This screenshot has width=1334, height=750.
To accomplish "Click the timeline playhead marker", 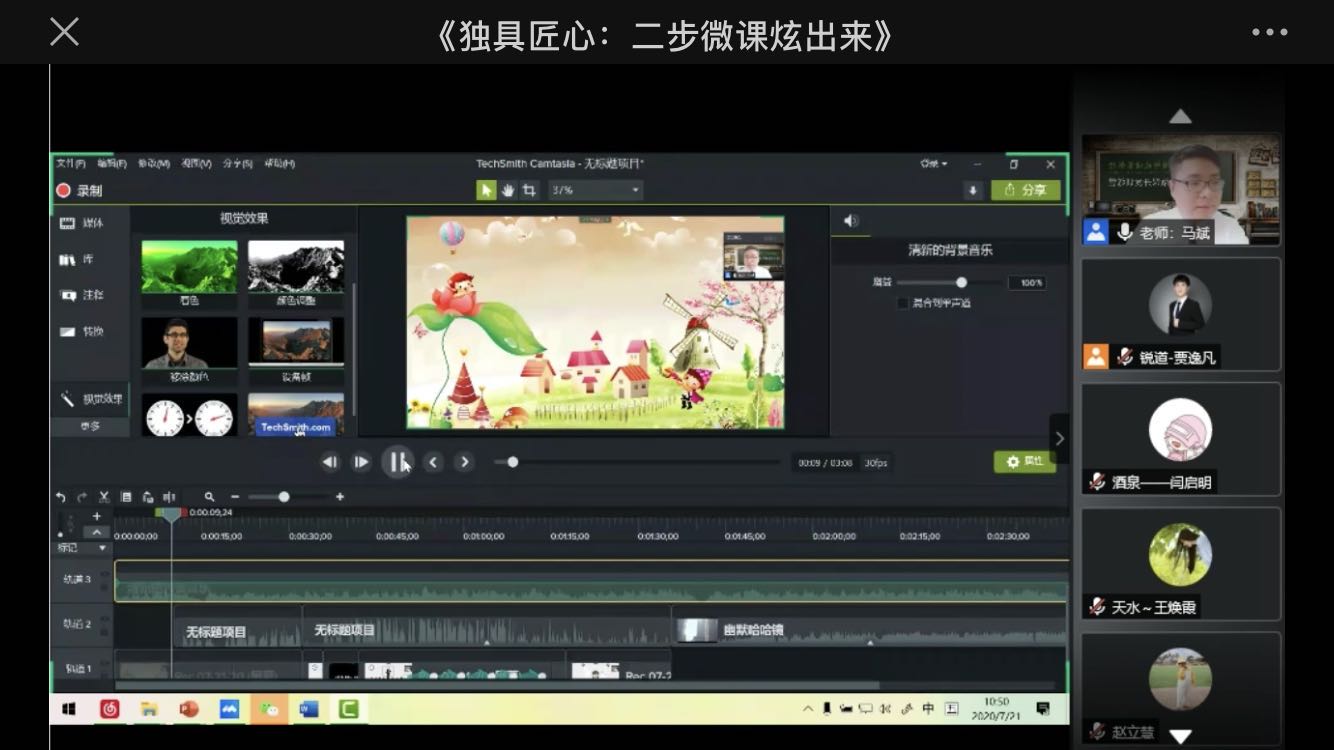I will click(171, 514).
